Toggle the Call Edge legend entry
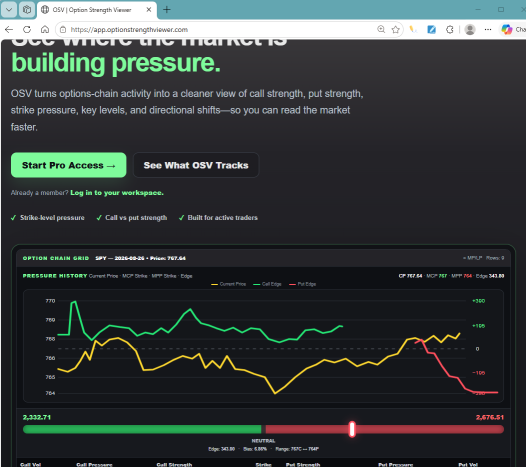Image resolution: width=526 pixels, height=467 pixels. pyautogui.click(x=267, y=284)
